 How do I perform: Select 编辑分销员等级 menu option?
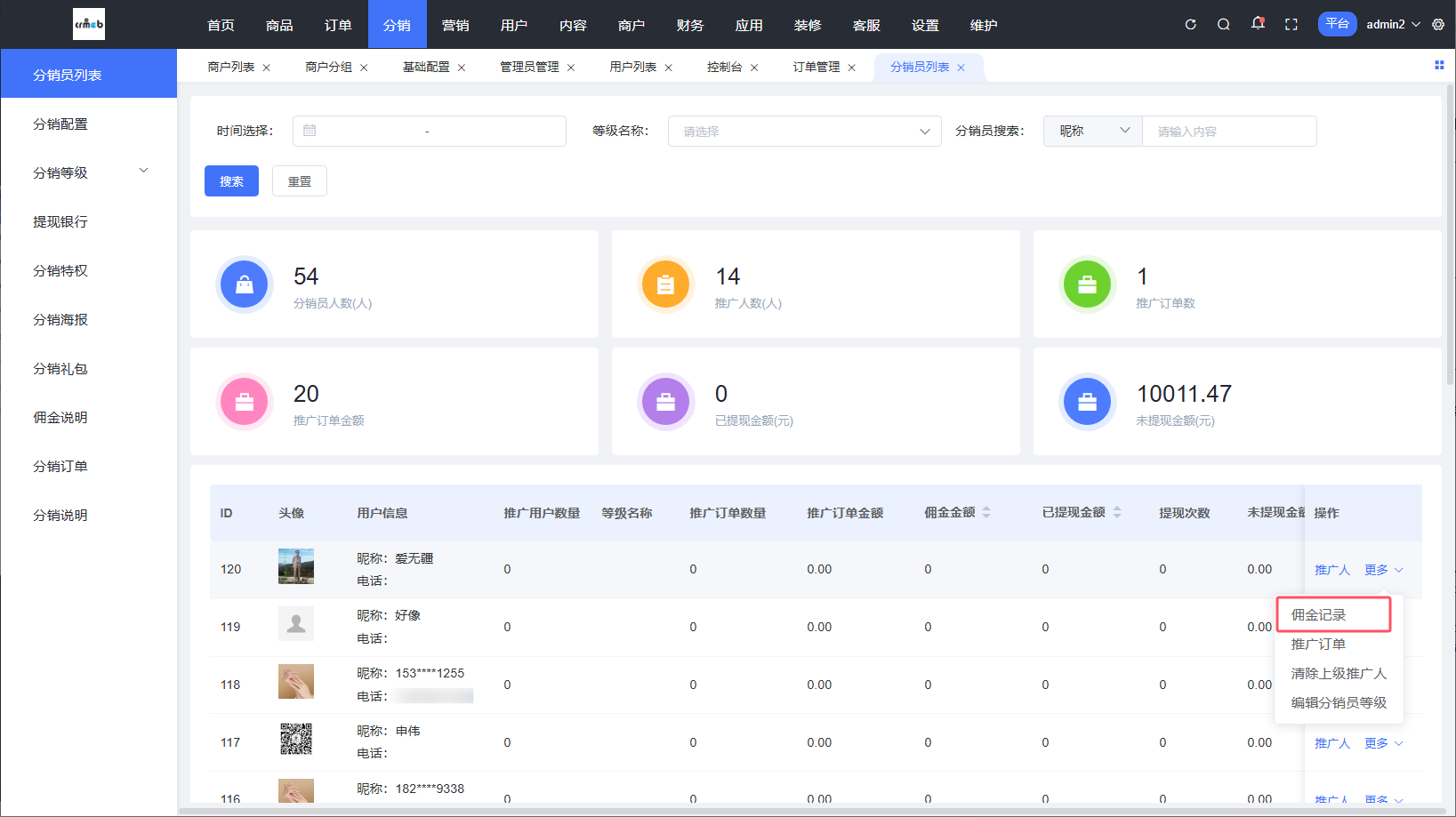pyautogui.click(x=1339, y=703)
